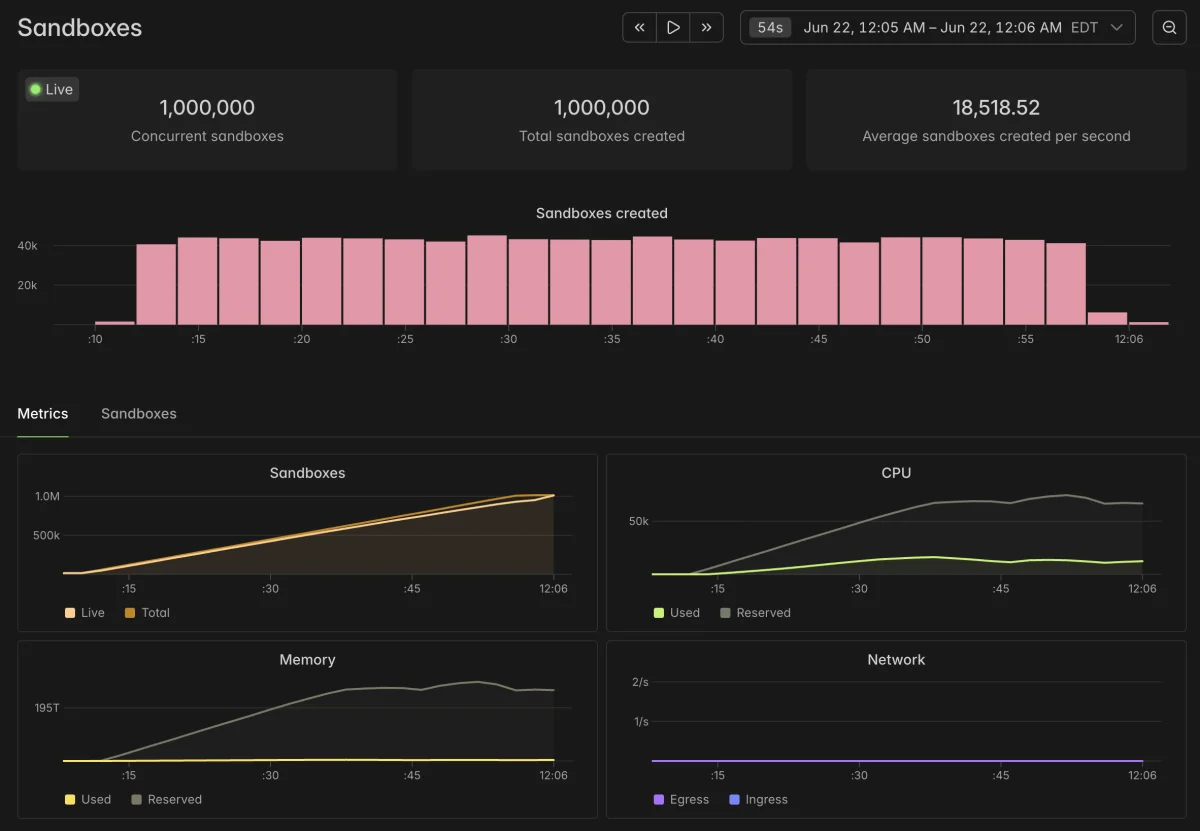Click the Memory chart title
The width and height of the screenshot is (1200, 831).
pyautogui.click(x=307, y=660)
